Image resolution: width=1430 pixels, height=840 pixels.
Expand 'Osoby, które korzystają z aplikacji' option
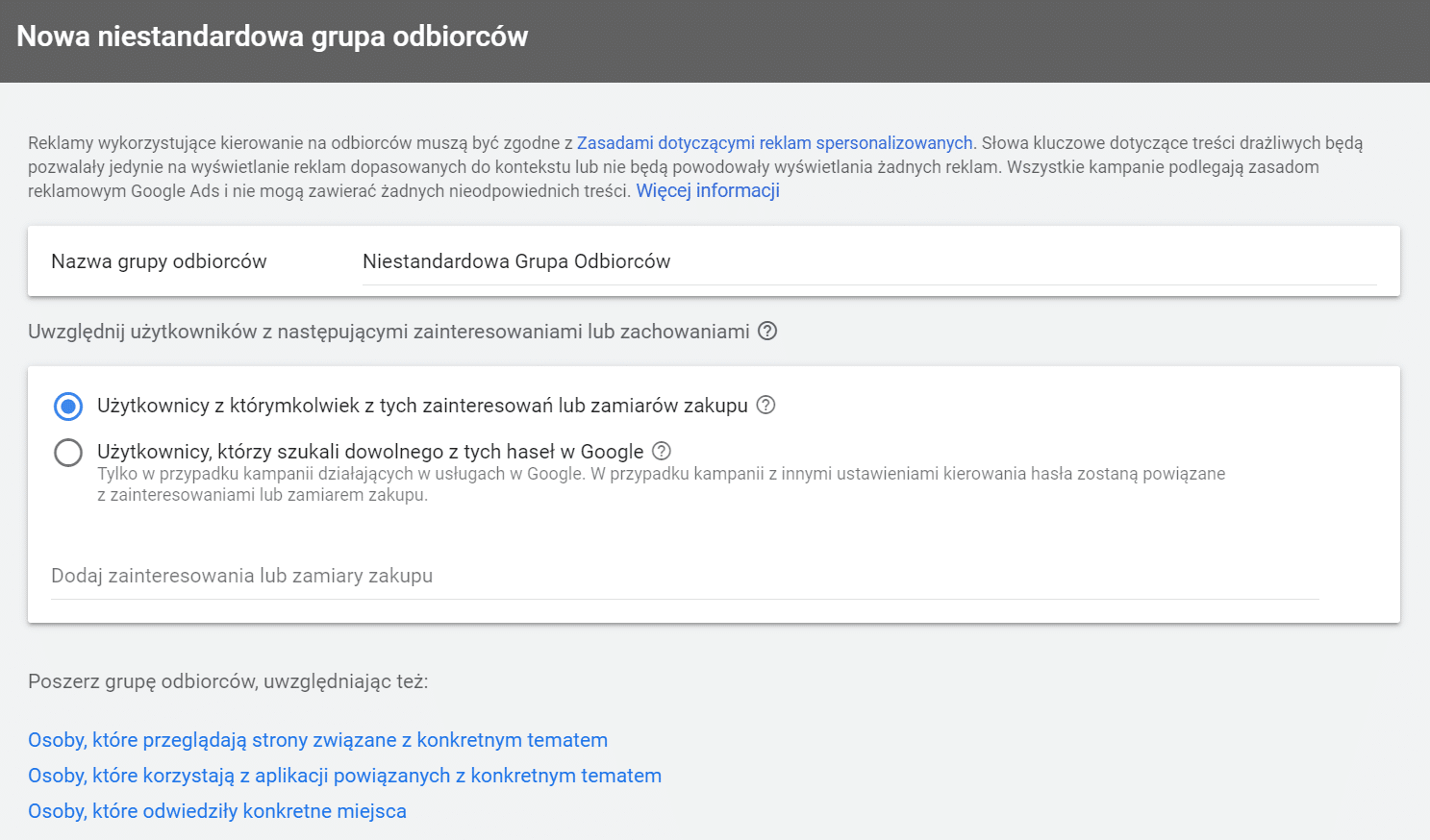344,776
